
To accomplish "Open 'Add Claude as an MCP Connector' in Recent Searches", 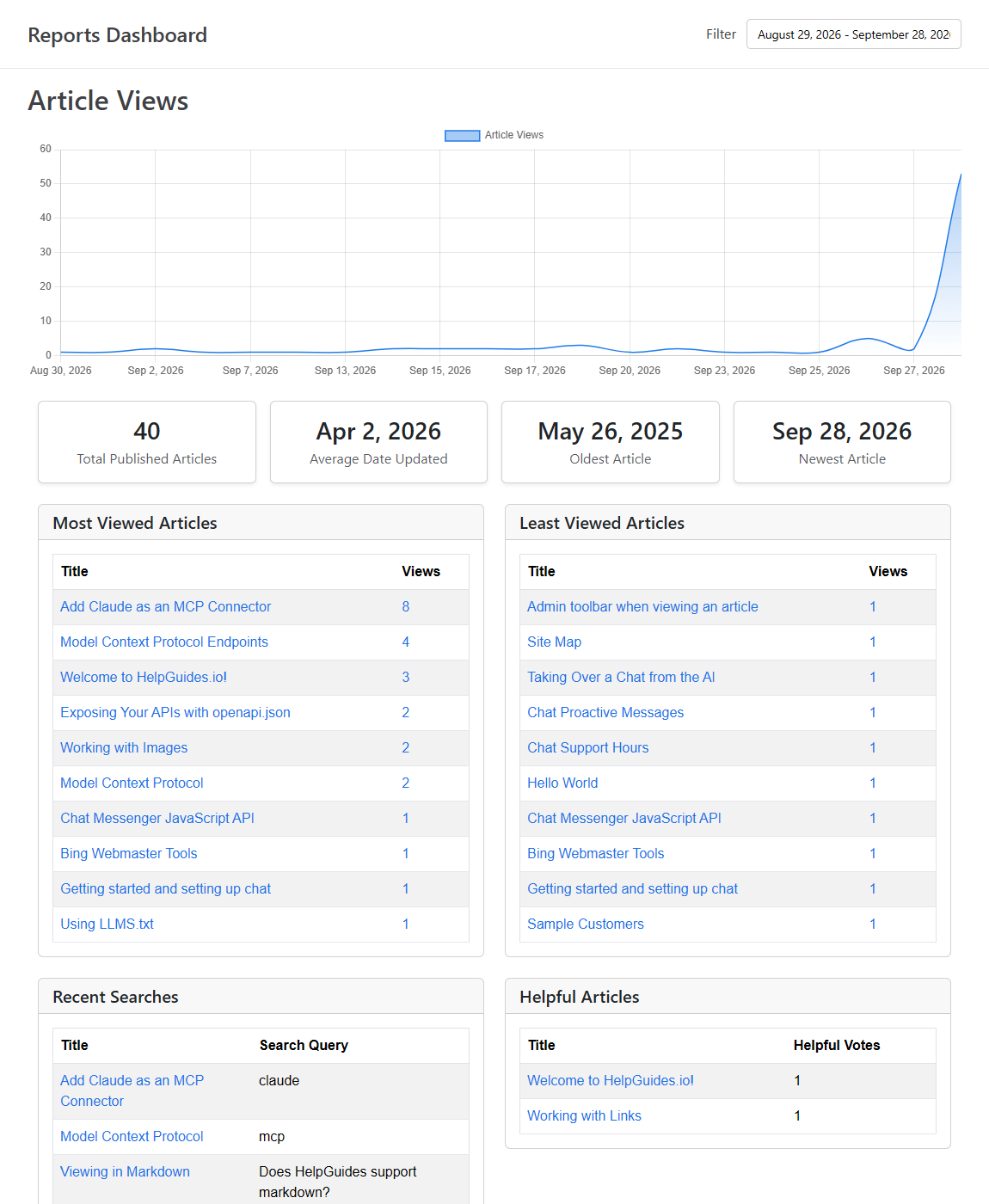I will (132, 1090).
